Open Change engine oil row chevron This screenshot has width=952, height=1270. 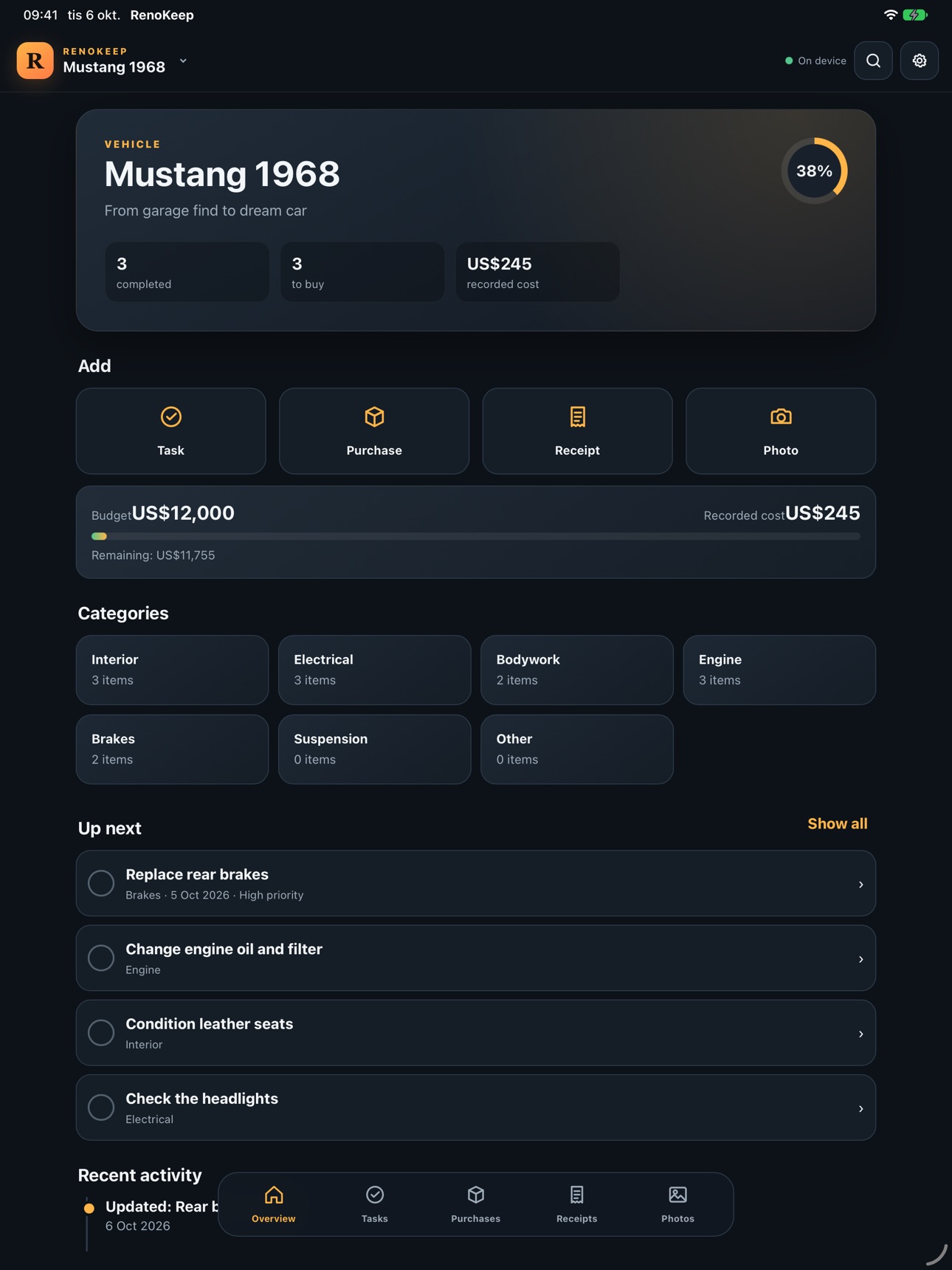[x=860, y=959]
